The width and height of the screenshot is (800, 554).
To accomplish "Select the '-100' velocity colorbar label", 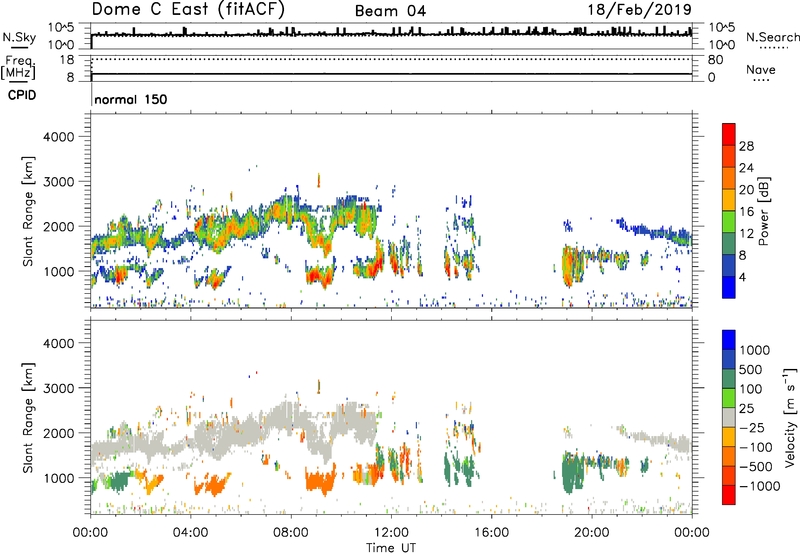I will [756, 447].
